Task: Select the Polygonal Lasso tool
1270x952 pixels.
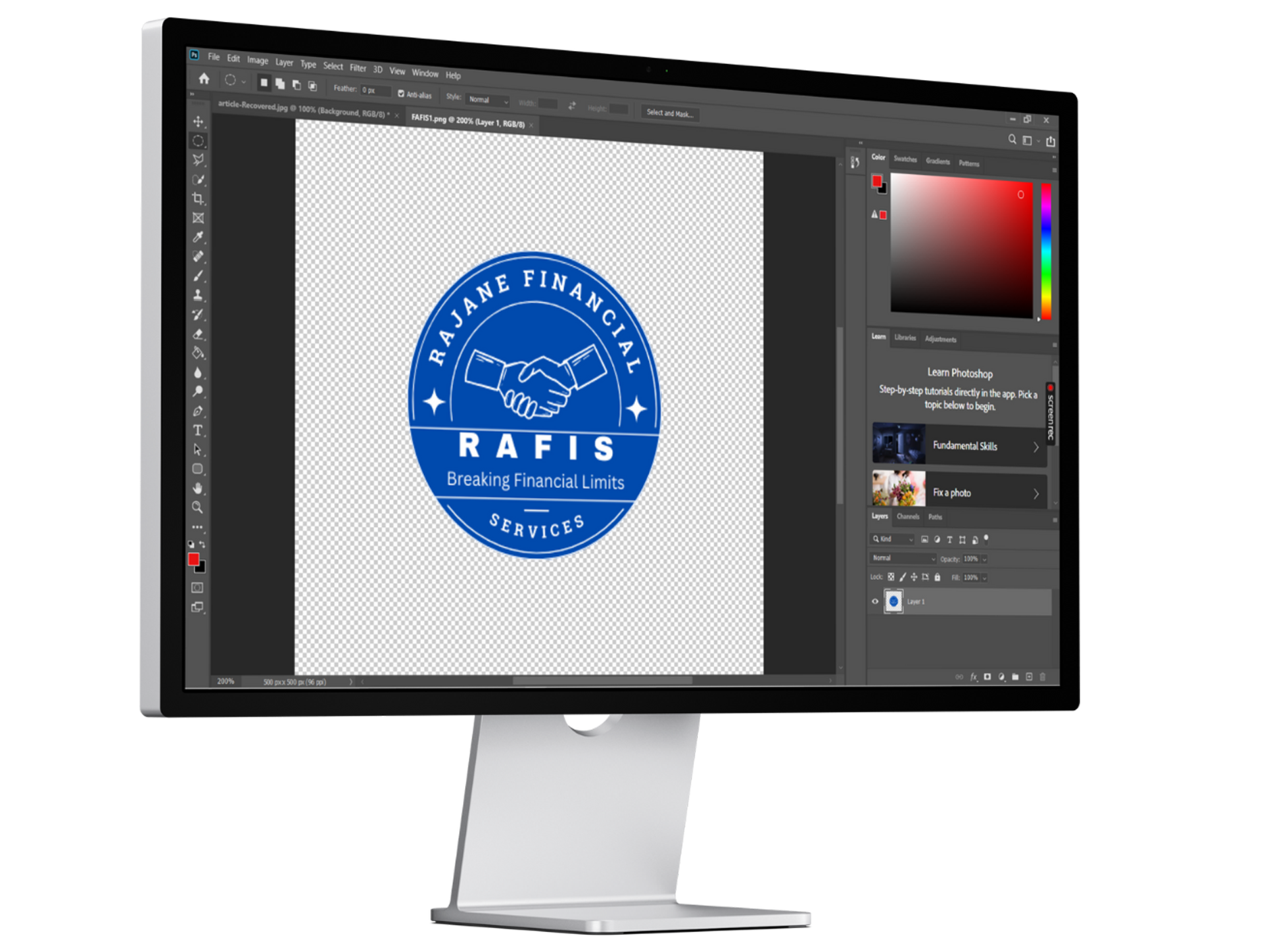Action: click(198, 159)
